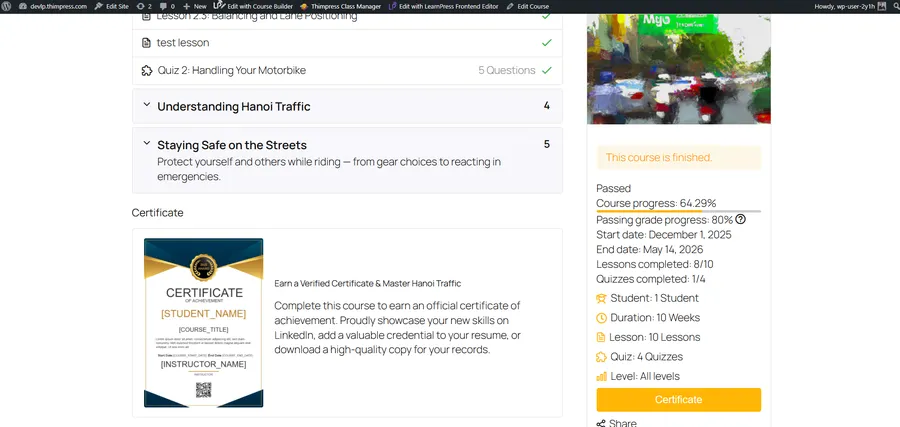Open Thimpress Class Manager
This screenshot has height=427, width=900.
click(x=341, y=6)
